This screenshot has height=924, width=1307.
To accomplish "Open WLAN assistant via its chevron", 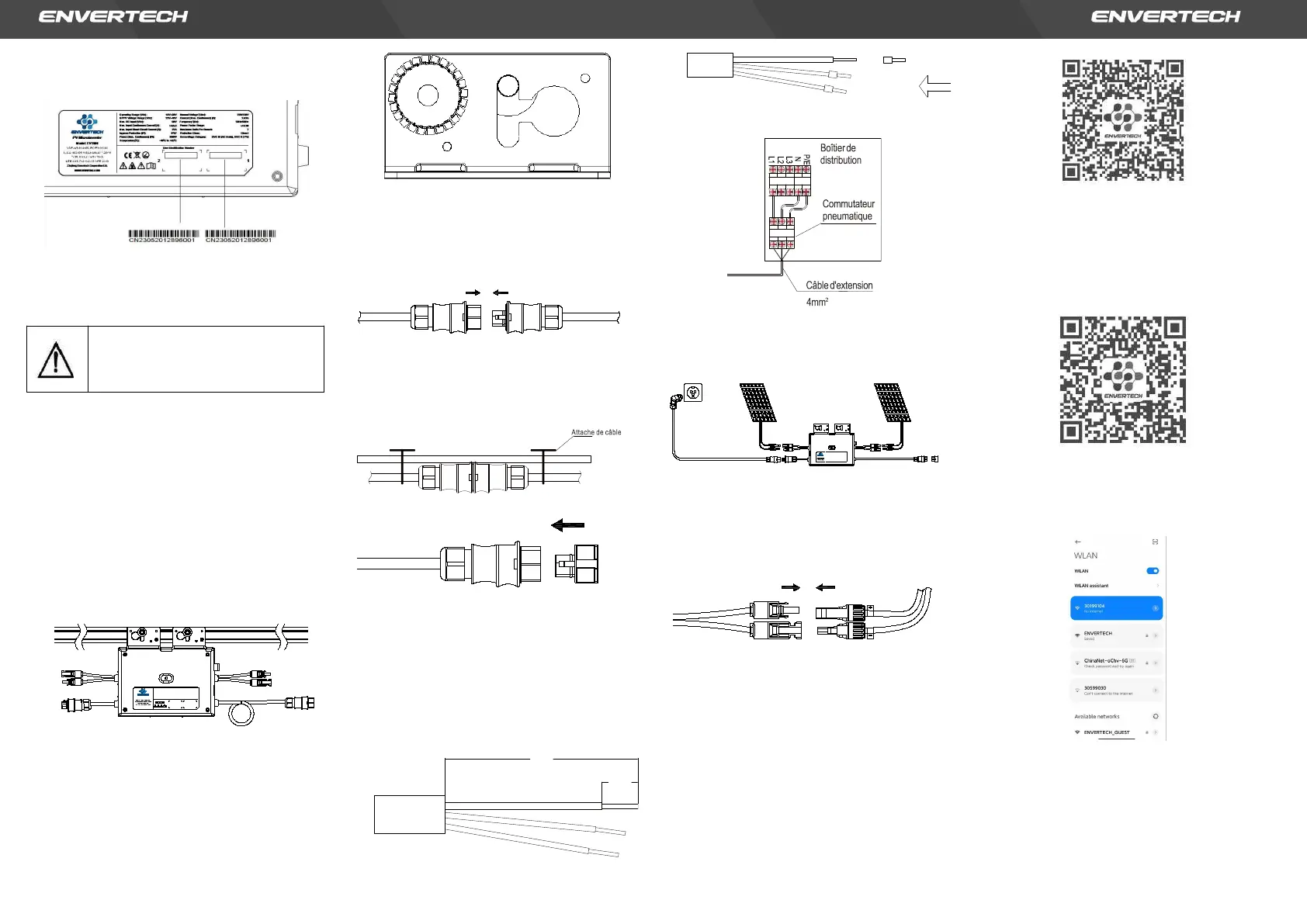I will (x=1157, y=586).
